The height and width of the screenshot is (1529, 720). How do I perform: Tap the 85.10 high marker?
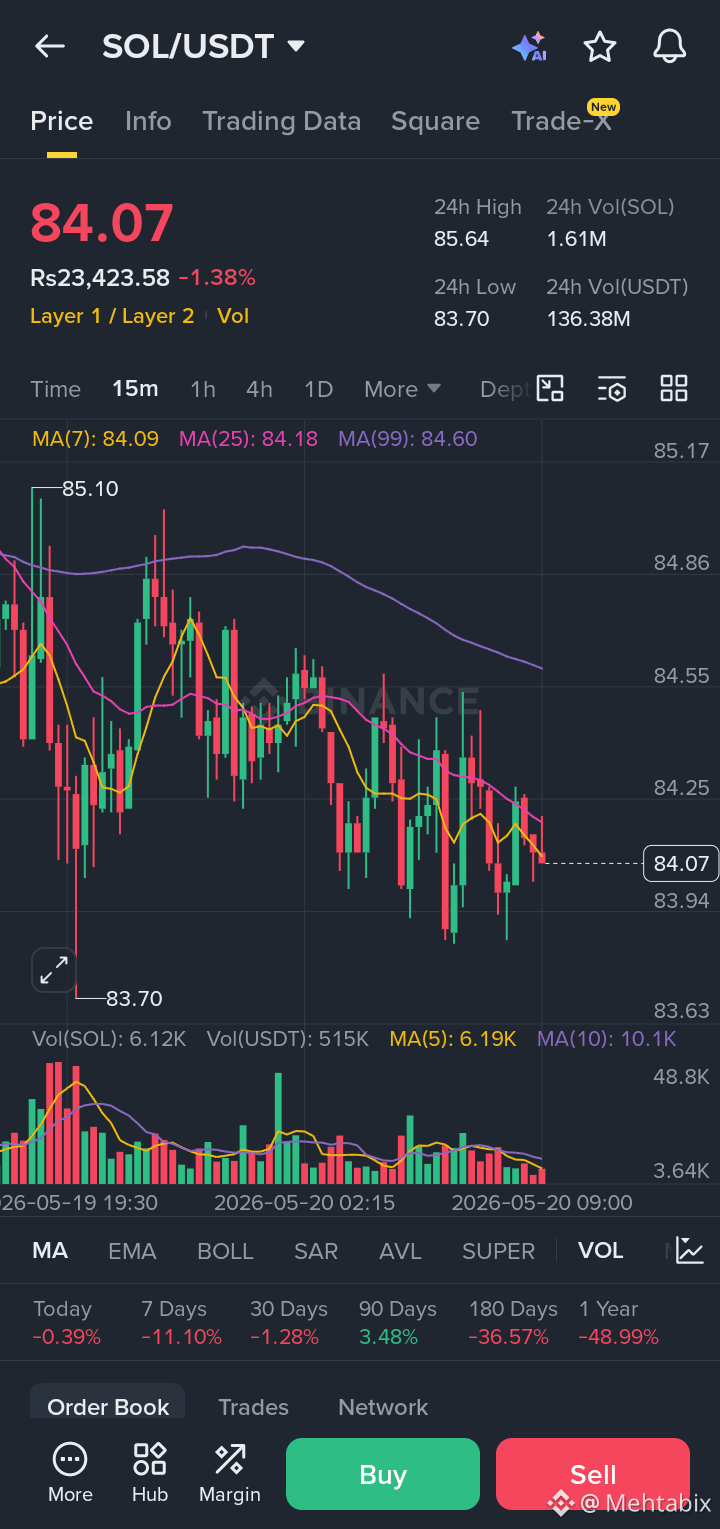[90, 489]
